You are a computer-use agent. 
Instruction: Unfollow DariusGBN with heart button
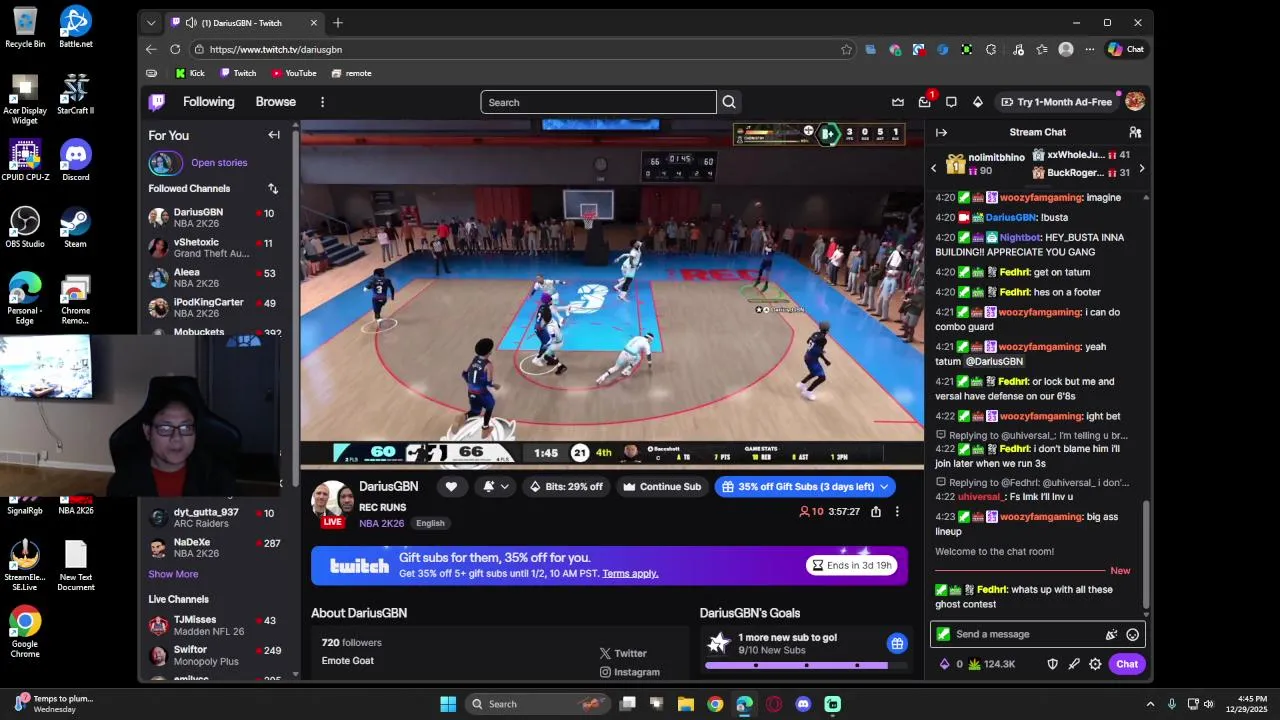click(x=451, y=487)
